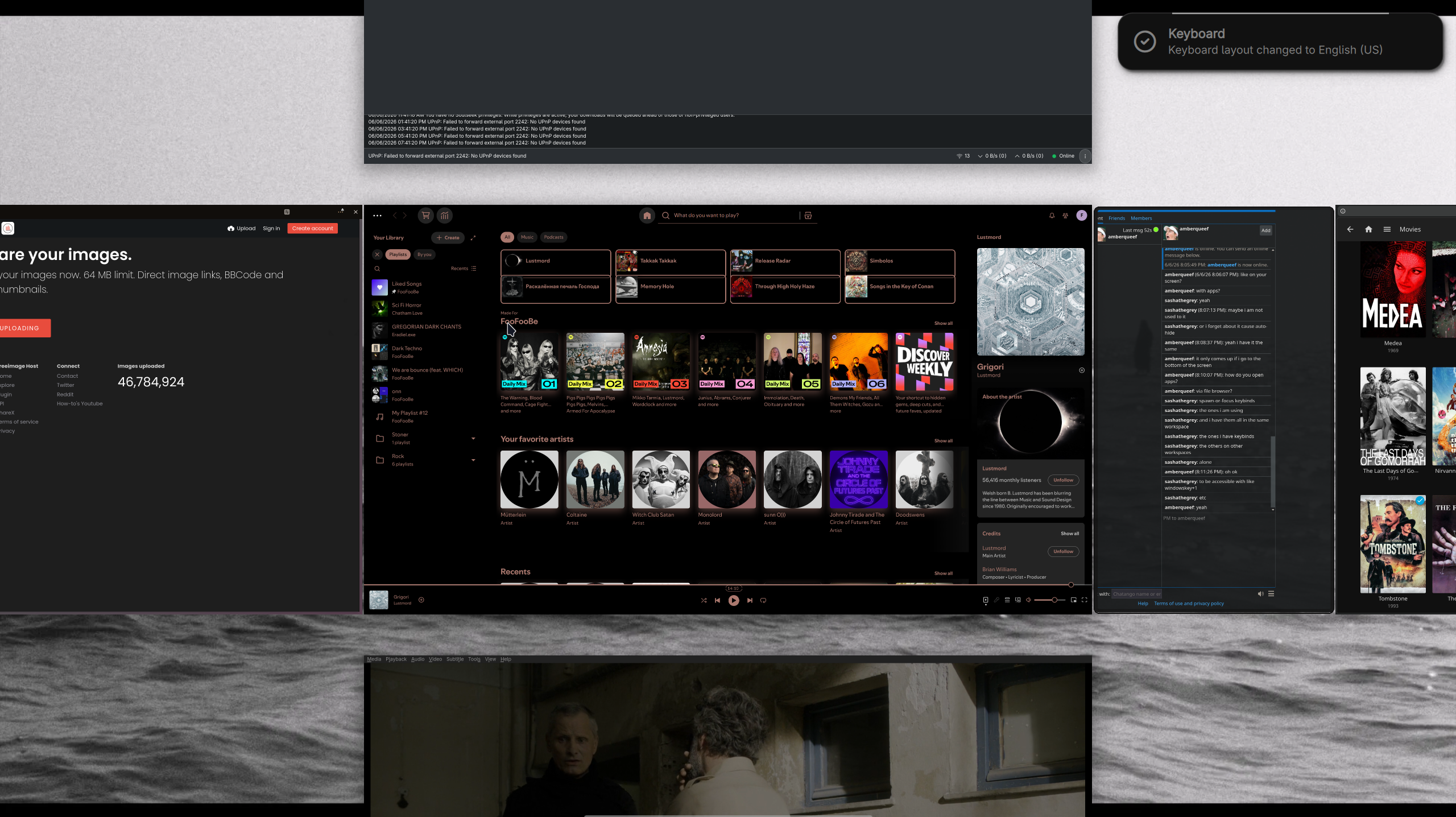The image size is (1456, 817).
Task: Switch to the Friends tab in chat
Action: tap(1116, 218)
